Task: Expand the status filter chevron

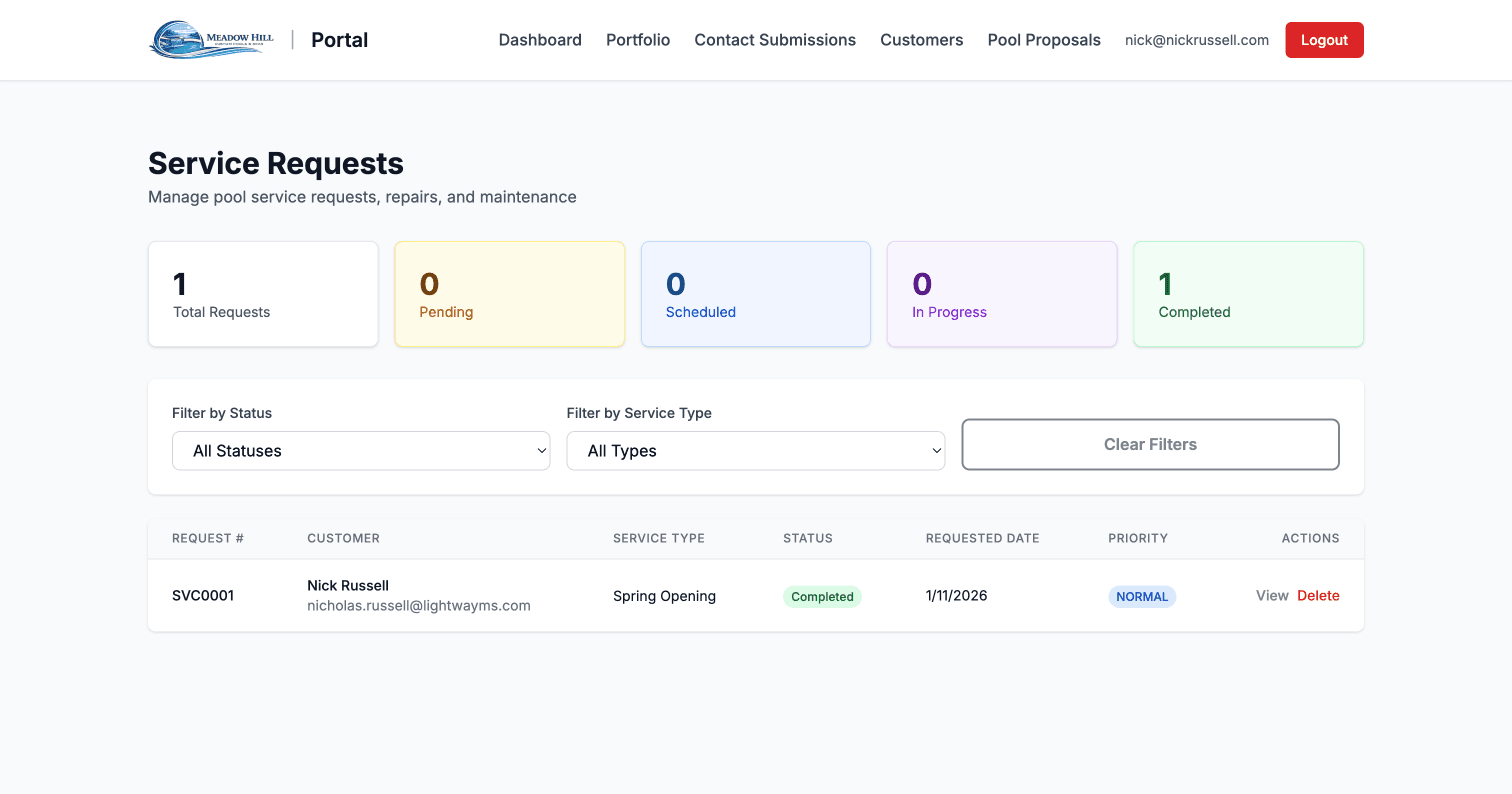Action: point(538,451)
